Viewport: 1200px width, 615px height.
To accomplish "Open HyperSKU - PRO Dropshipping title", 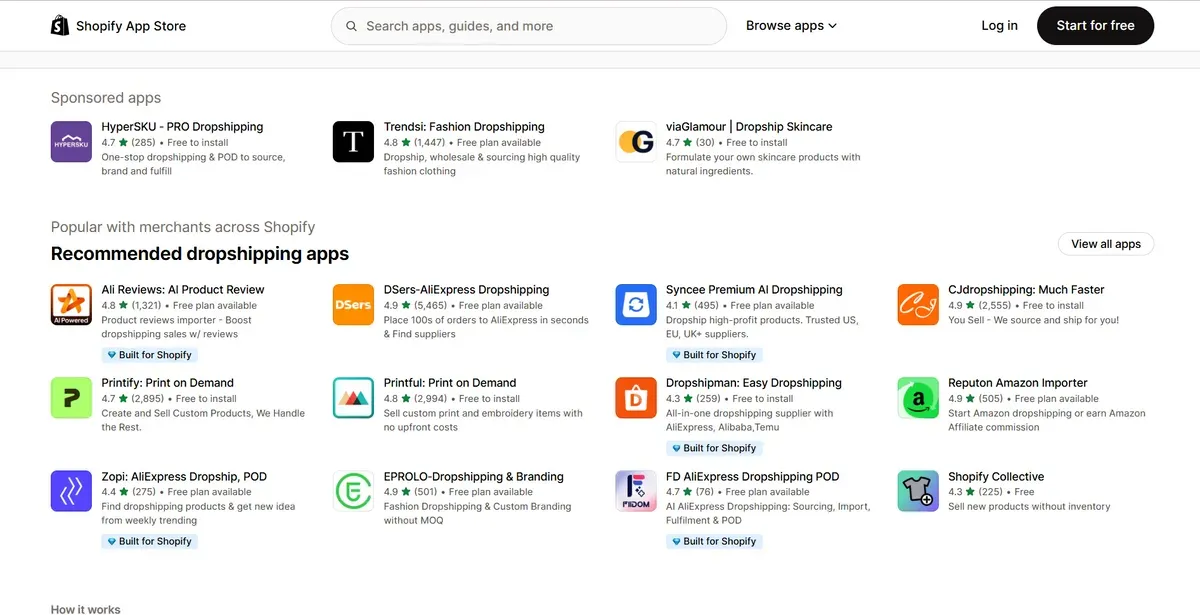I will [182, 127].
